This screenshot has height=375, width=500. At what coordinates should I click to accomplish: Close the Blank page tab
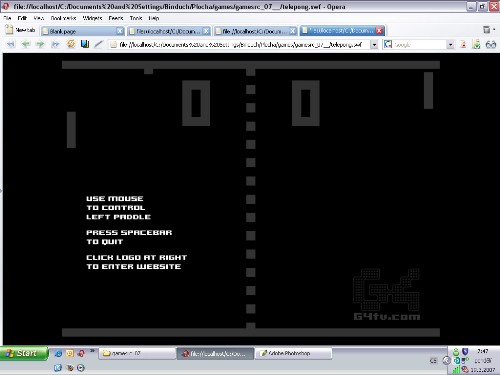pyautogui.click(x=120, y=31)
